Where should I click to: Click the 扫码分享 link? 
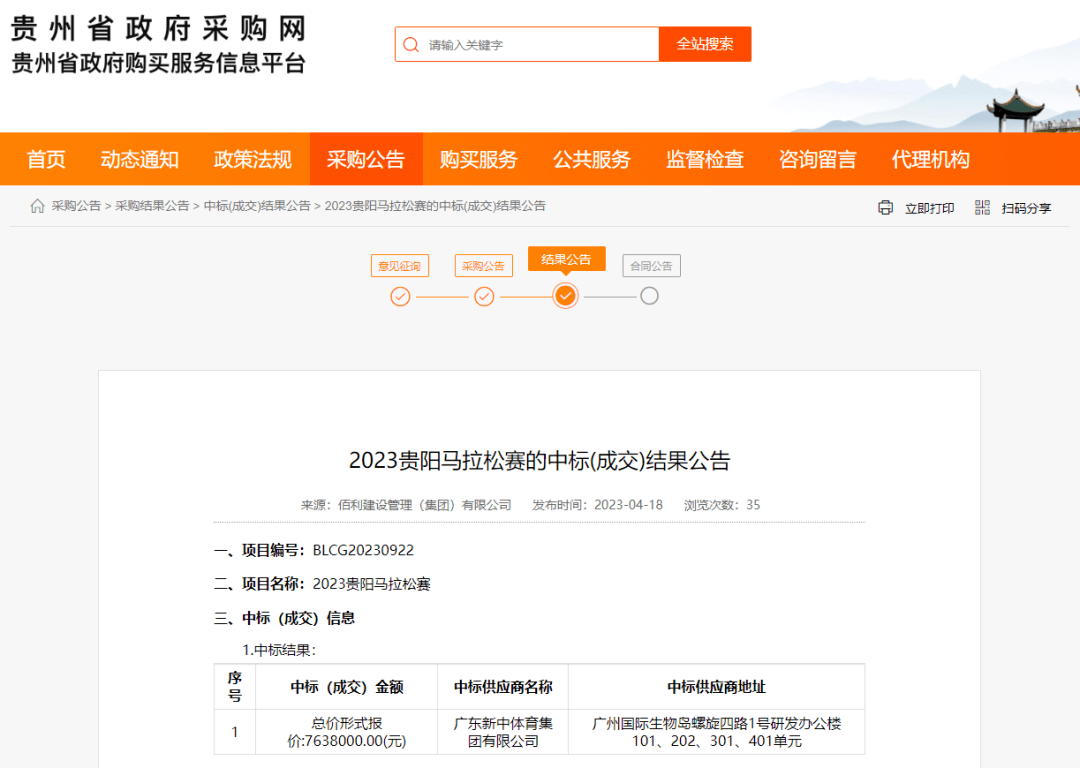[1026, 208]
